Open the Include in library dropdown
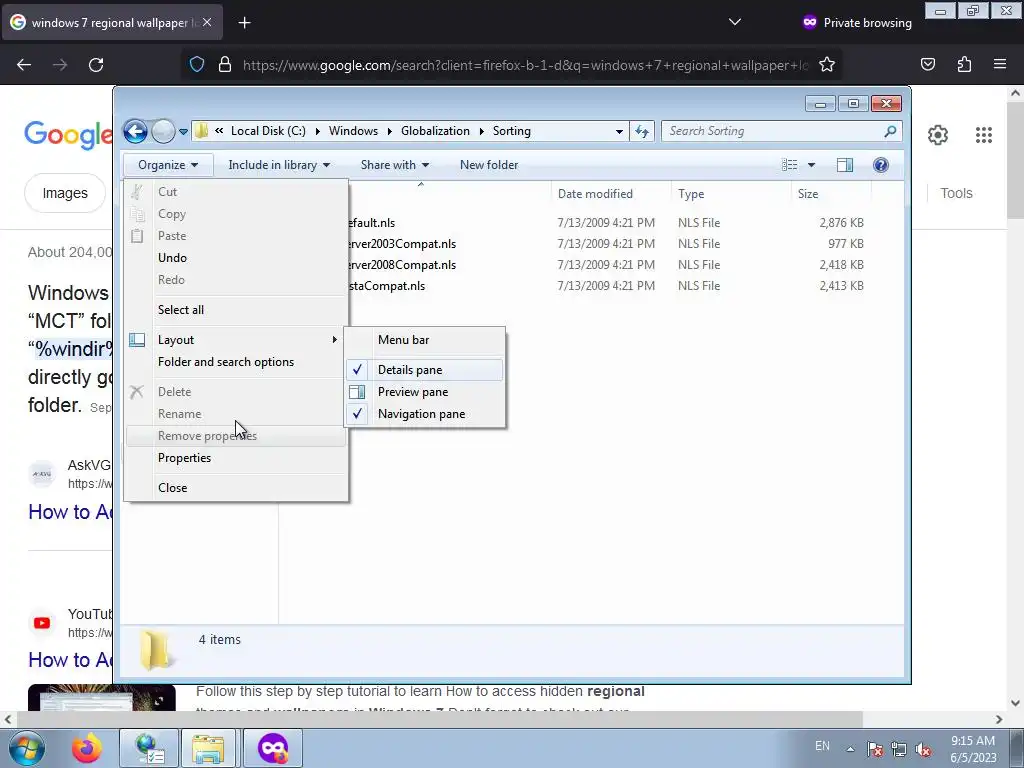Screen dimensions: 1024x768 279,165
